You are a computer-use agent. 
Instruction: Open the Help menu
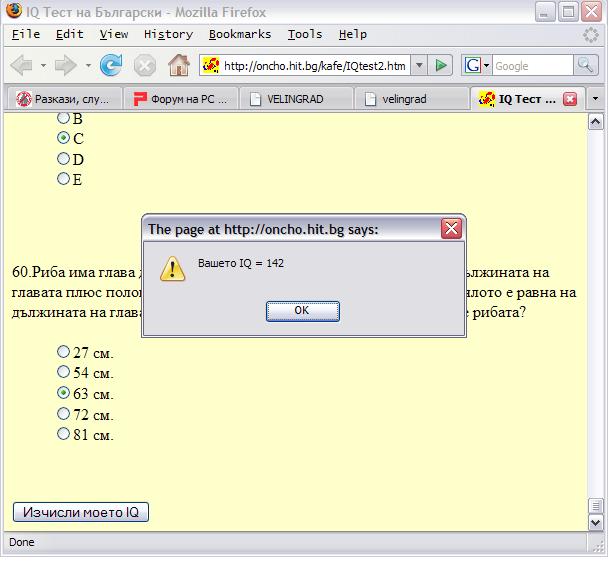tap(353, 34)
